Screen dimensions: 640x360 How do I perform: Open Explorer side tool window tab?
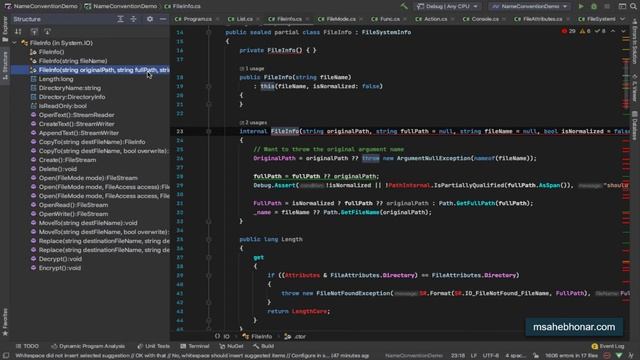[x=5, y=29]
